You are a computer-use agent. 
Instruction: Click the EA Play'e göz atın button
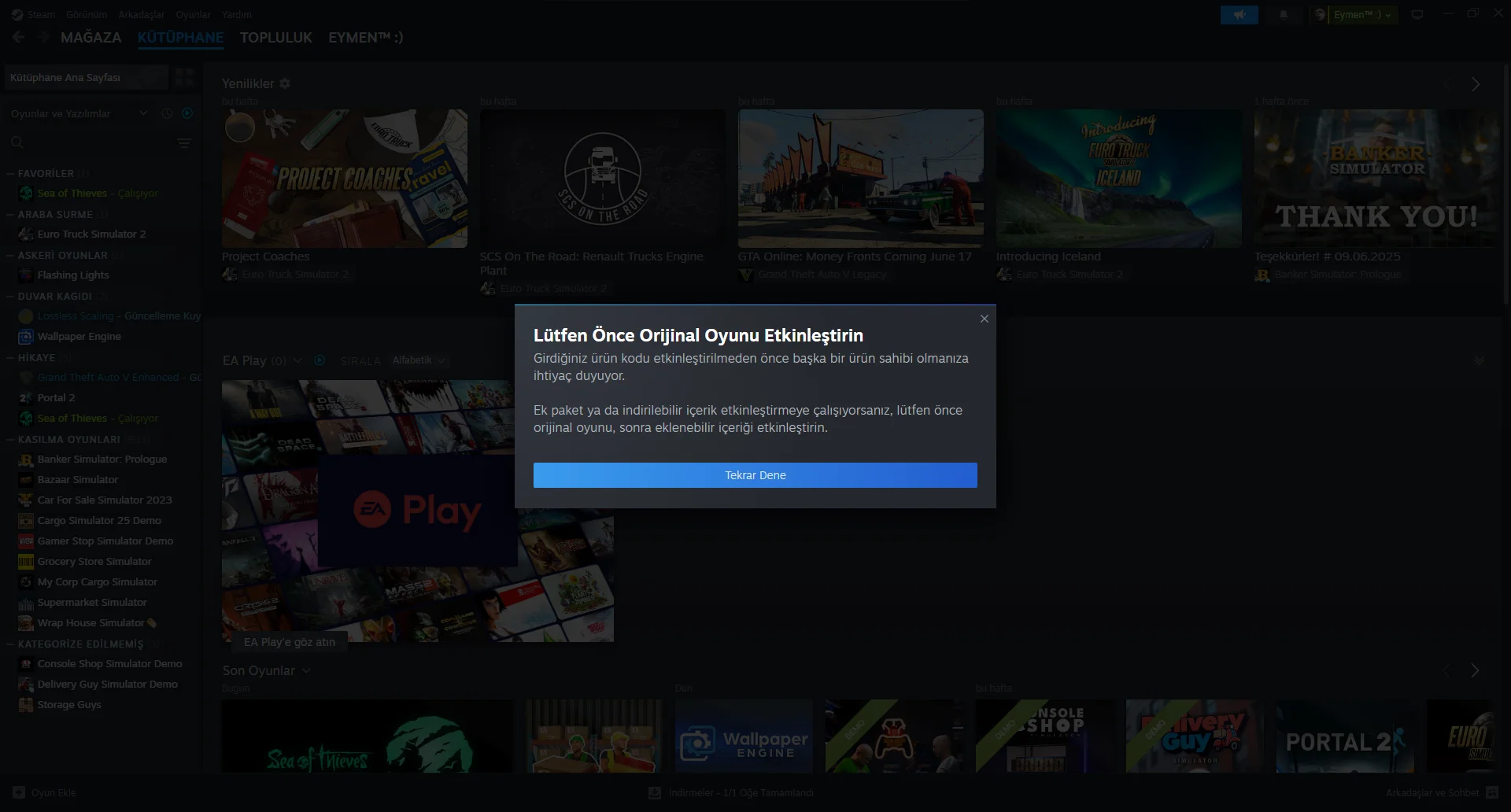[x=290, y=642]
